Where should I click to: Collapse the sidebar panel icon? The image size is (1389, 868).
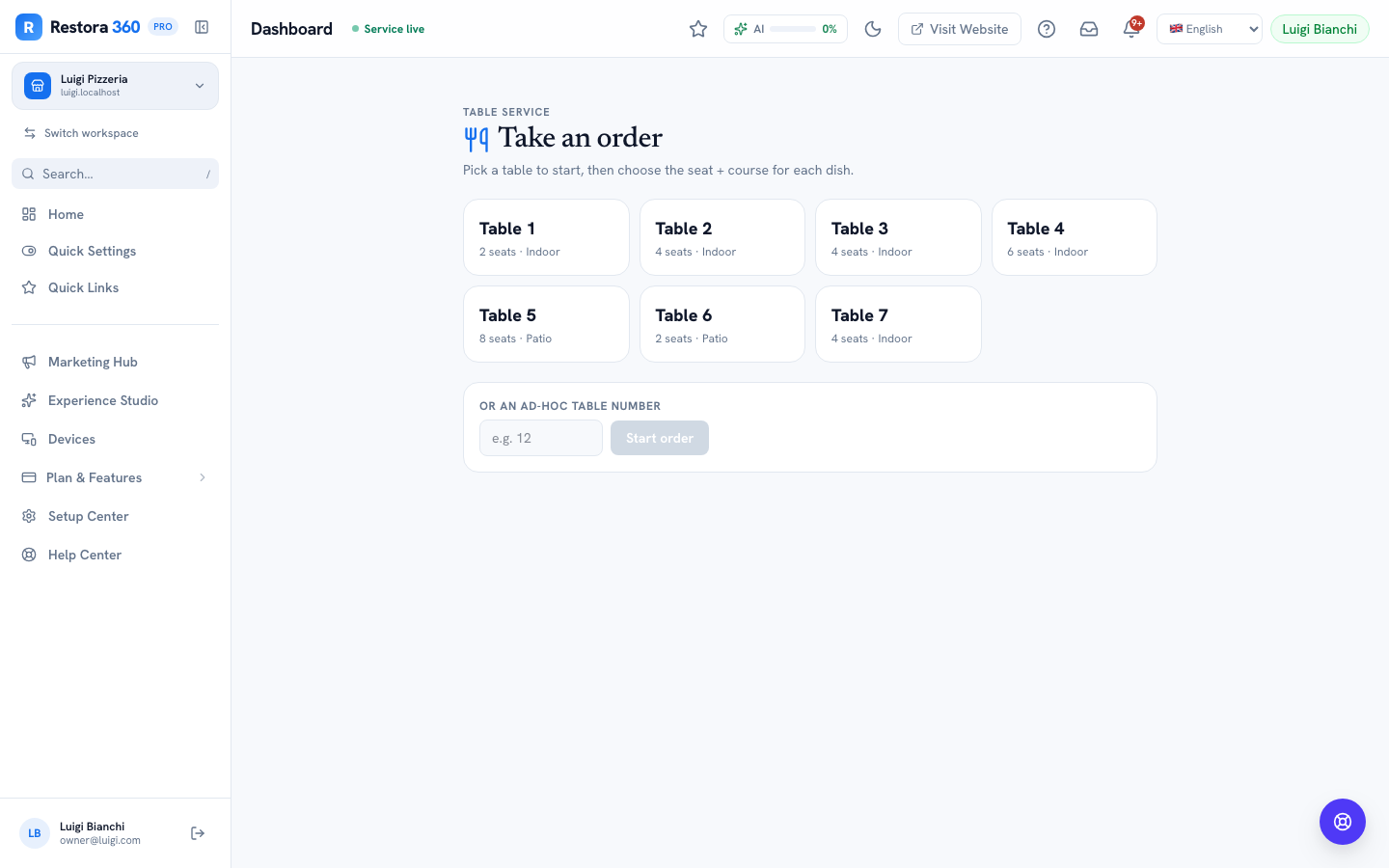pyautogui.click(x=202, y=27)
